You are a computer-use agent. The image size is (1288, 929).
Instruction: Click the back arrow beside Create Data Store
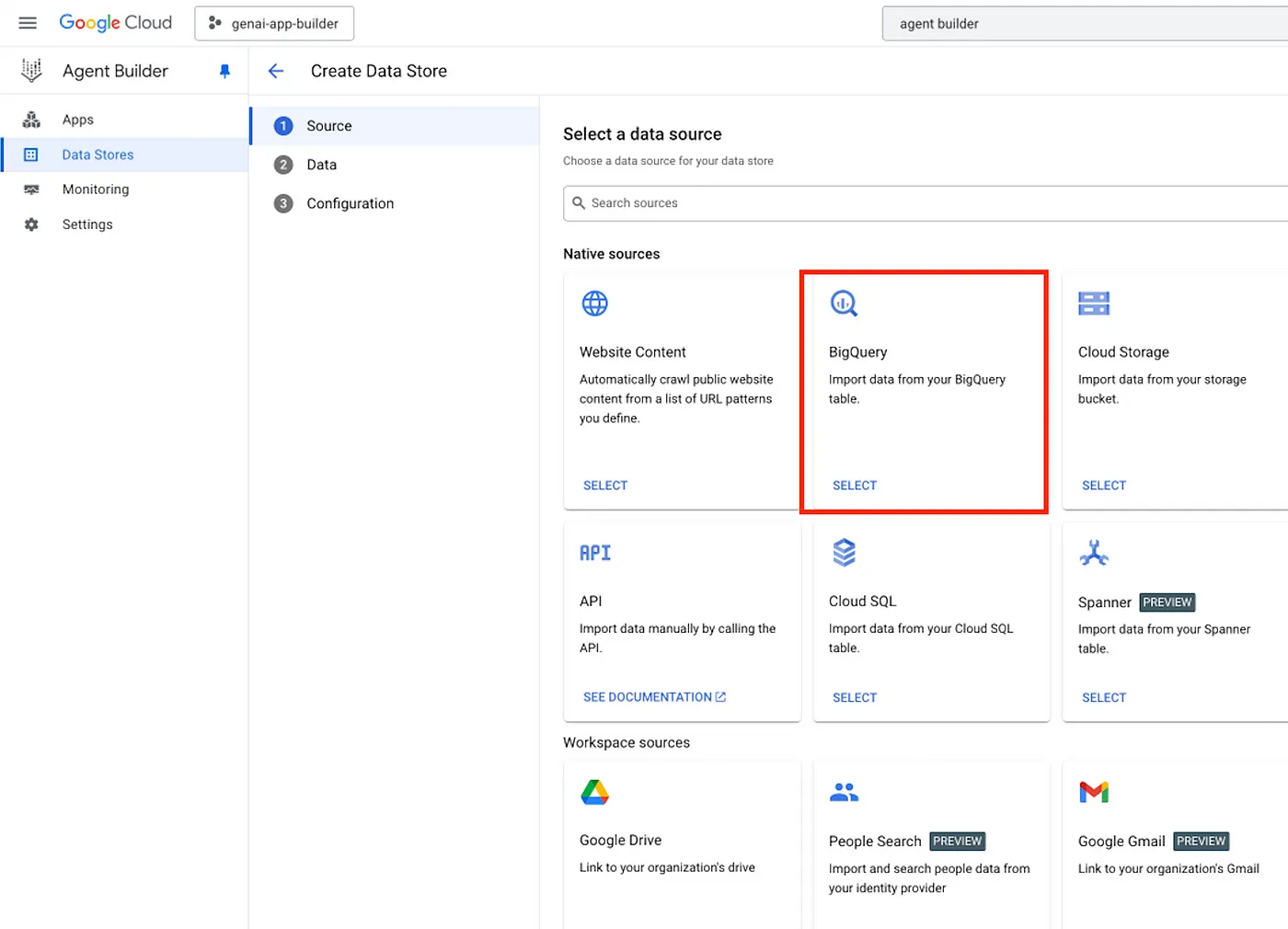pos(276,71)
